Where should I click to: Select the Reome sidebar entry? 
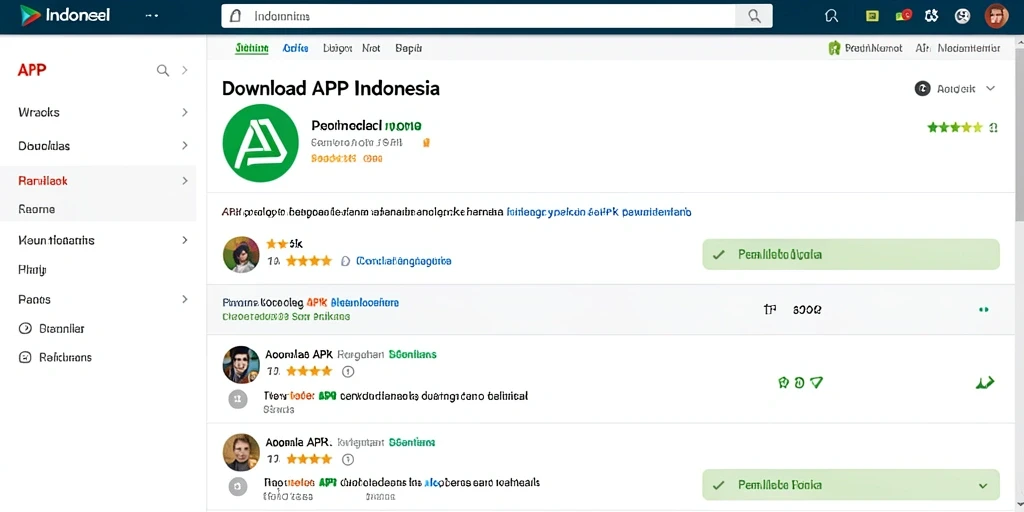[37, 210]
